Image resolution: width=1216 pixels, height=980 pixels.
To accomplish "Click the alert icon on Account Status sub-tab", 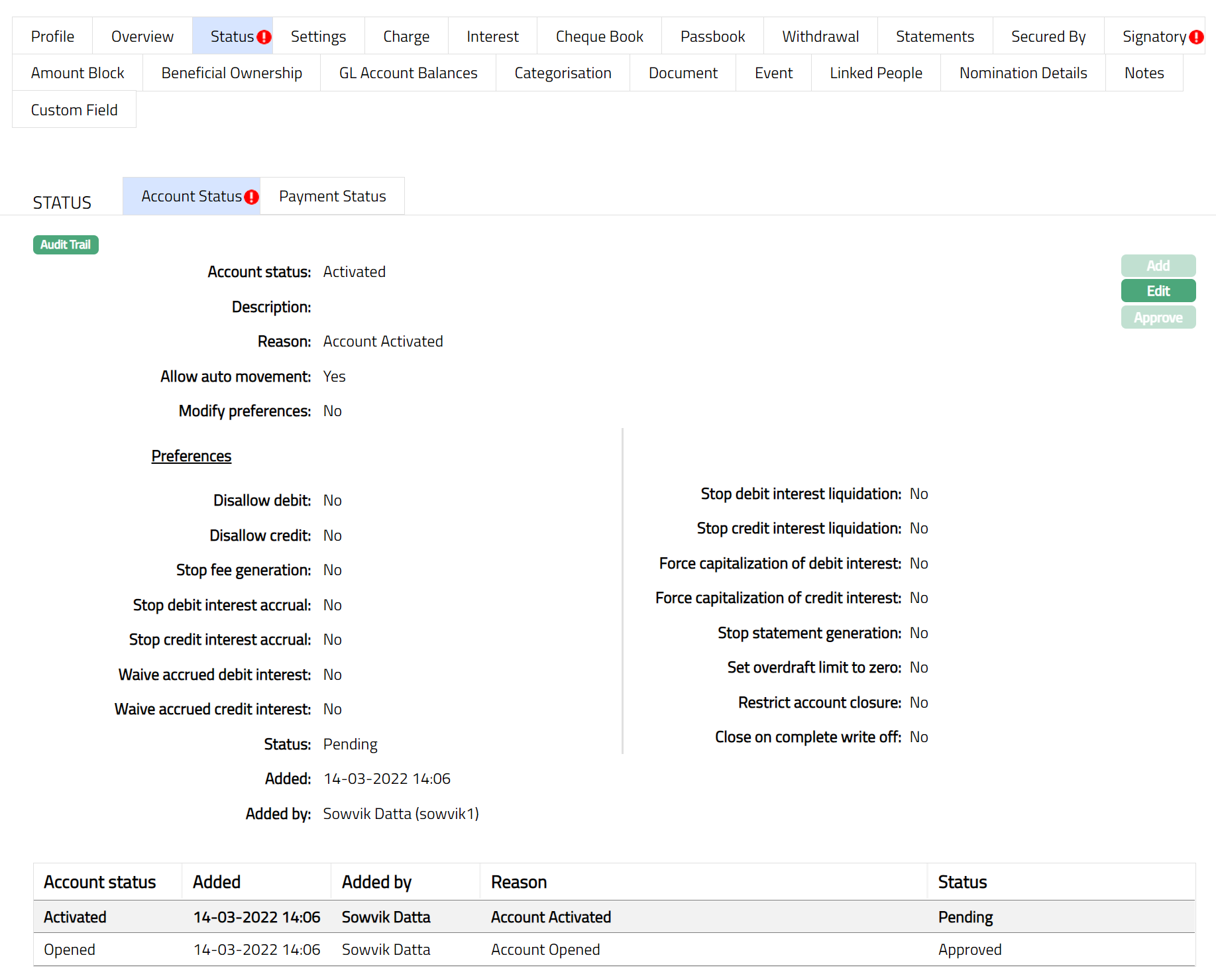I will pyautogui.click(x=252, y=197).
